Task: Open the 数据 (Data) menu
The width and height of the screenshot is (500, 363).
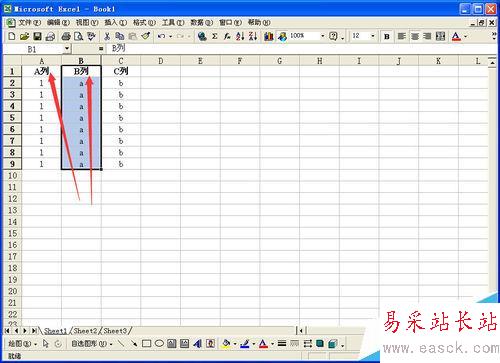Action: coord(201,22)
